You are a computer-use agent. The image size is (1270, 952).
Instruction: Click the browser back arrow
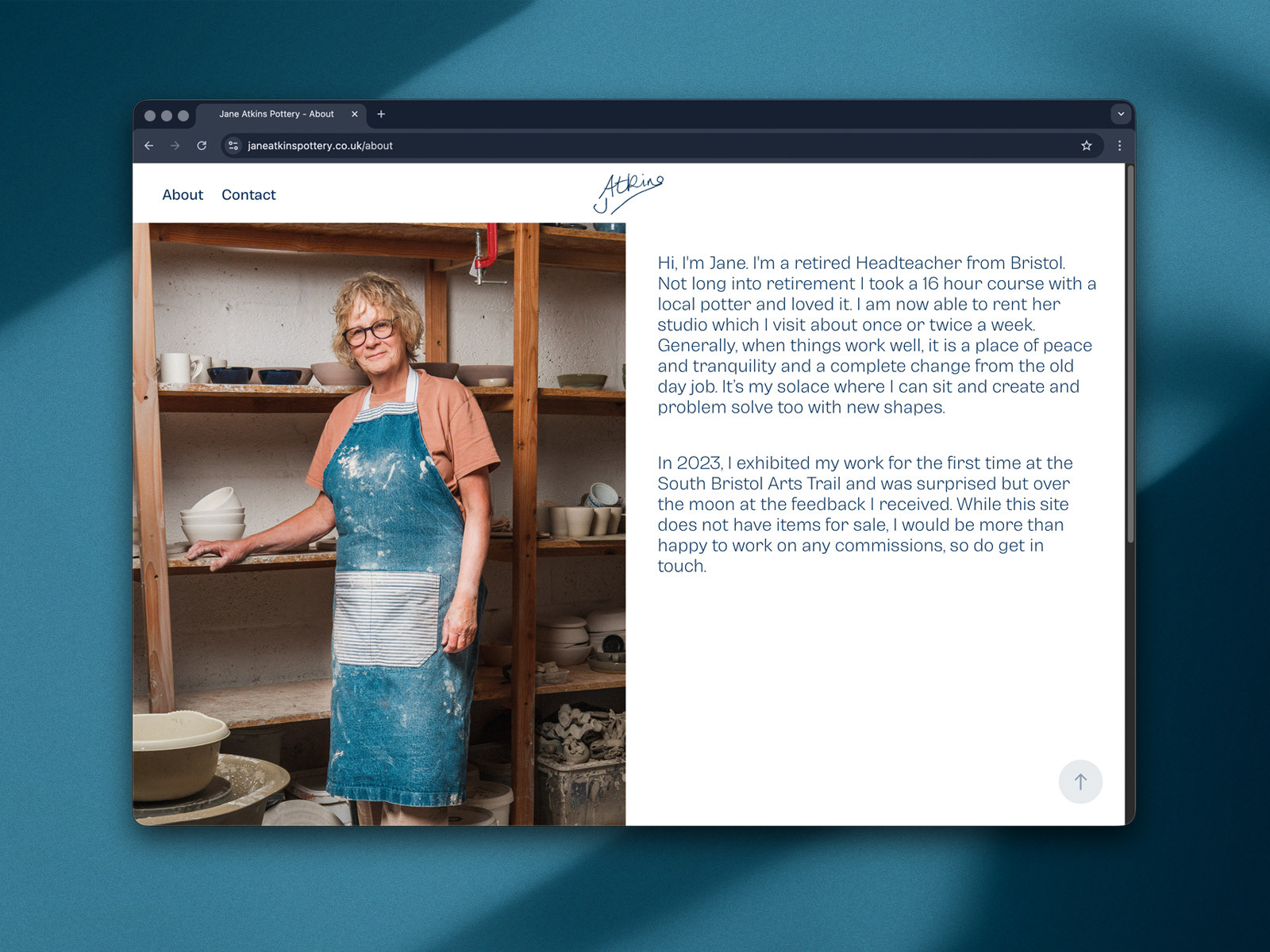pyautogui.click(x=148, y=146)
